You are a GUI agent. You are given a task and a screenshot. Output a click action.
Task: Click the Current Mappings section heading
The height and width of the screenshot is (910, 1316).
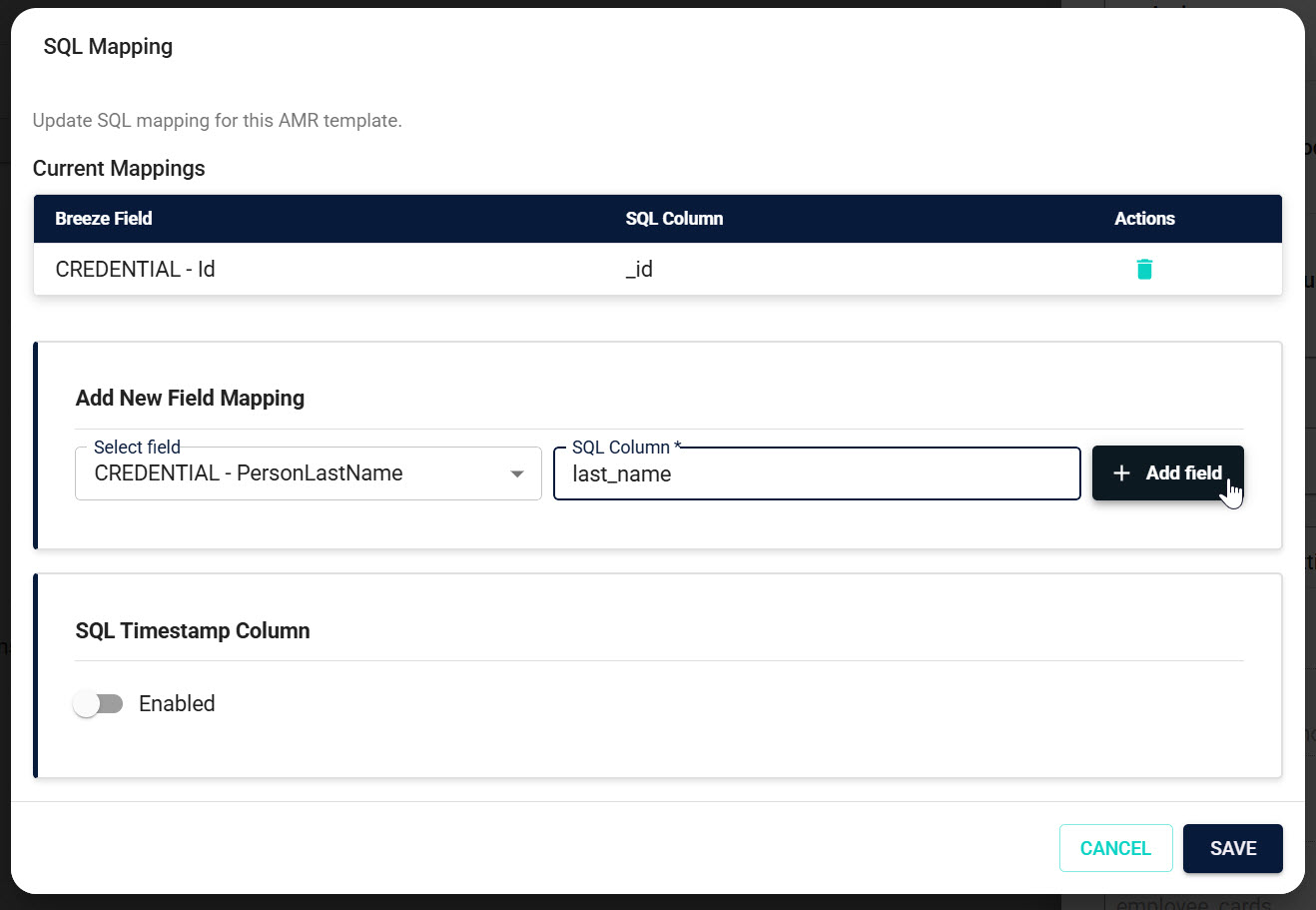[119, 168]
